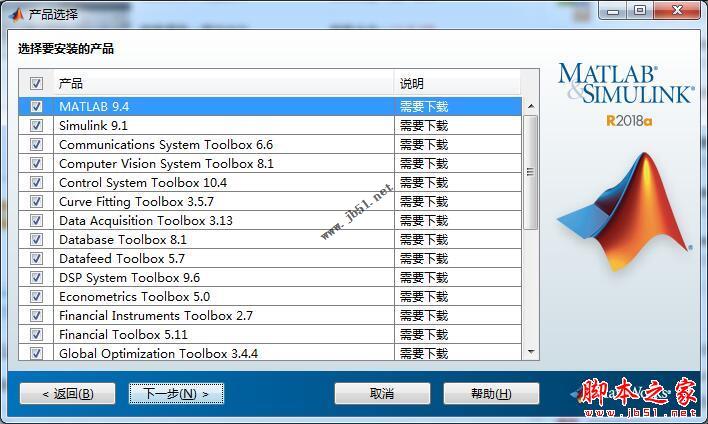
Task: Select Financial Instruments Toolbox 2.7 row
Action: [270, 315]
